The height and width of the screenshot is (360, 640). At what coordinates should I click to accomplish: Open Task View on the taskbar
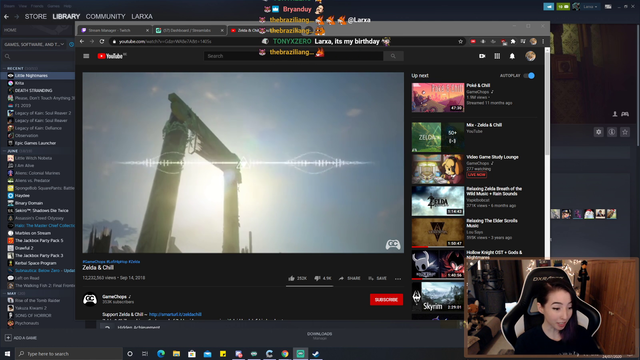click(x=145, y=353)
